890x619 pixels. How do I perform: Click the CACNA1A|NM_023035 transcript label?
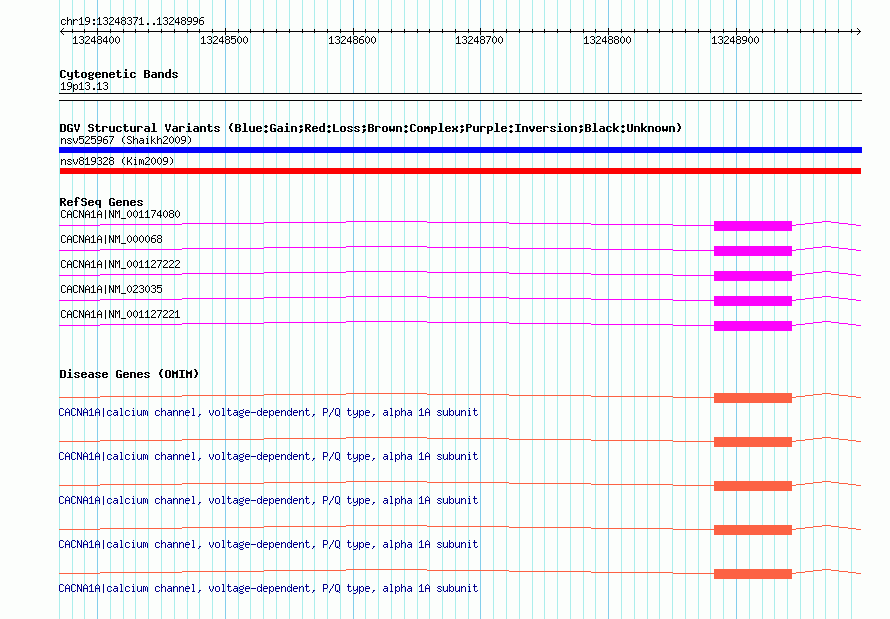click(x=111, y=289)
